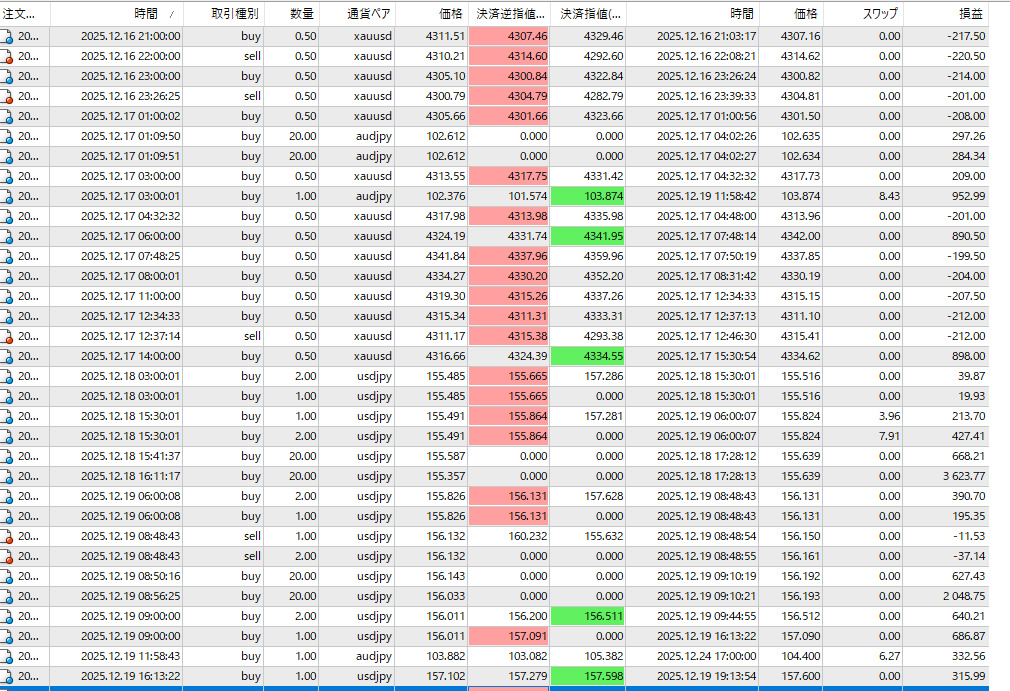Click the sell order icon for 2025.12.16 23:26:25

[6, 97]
